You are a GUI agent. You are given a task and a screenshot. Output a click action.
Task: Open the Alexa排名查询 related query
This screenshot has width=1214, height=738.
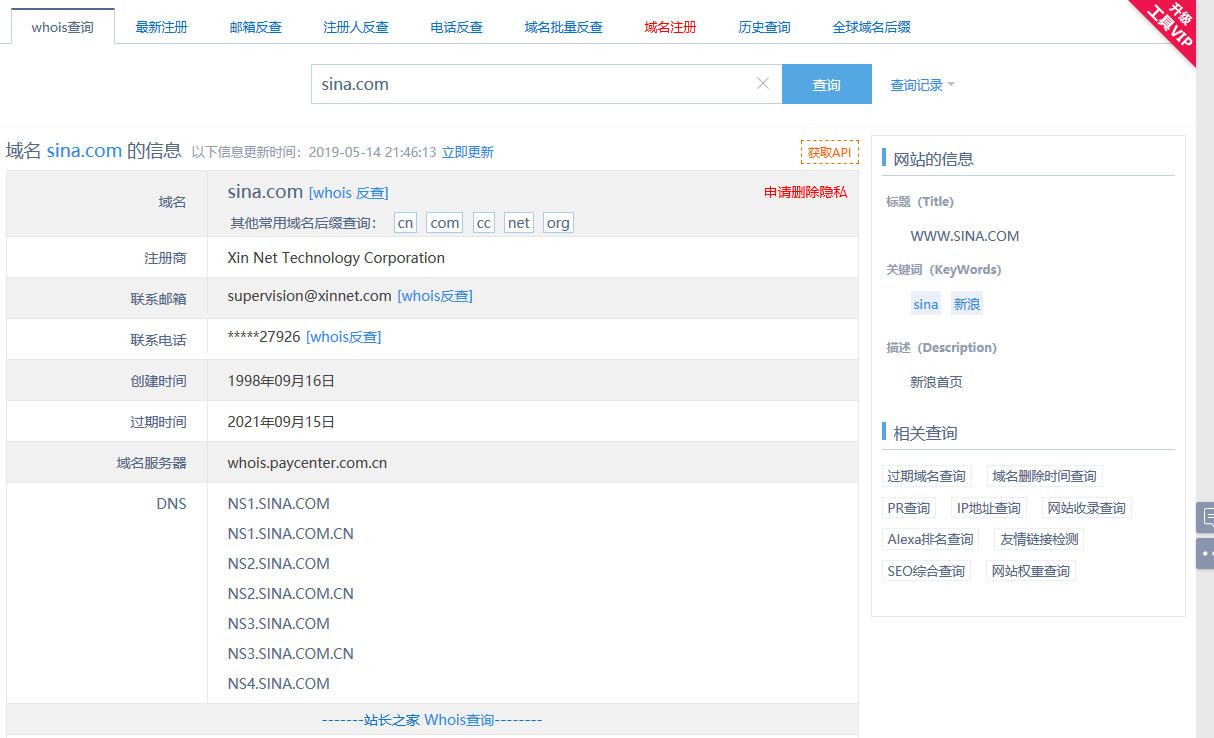click(930, 539)
